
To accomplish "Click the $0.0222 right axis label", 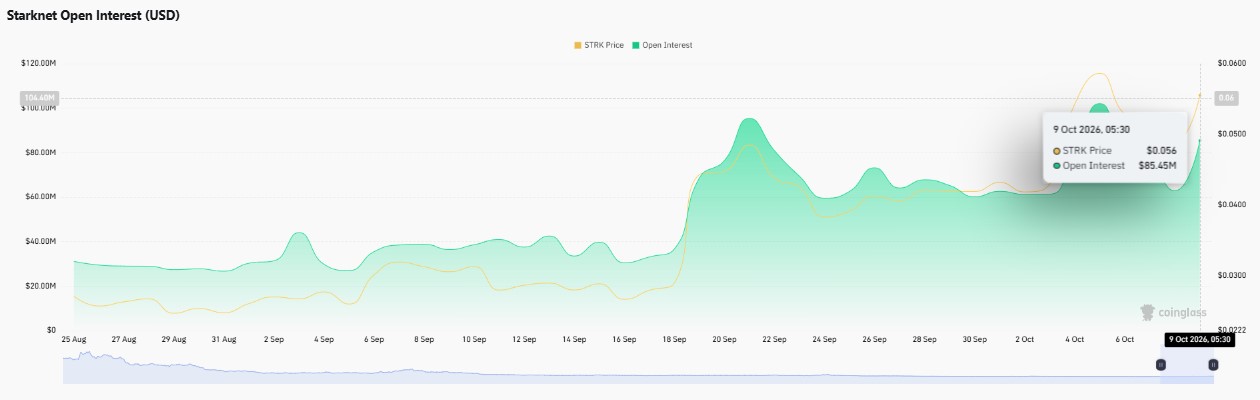I will [1232, 330].
